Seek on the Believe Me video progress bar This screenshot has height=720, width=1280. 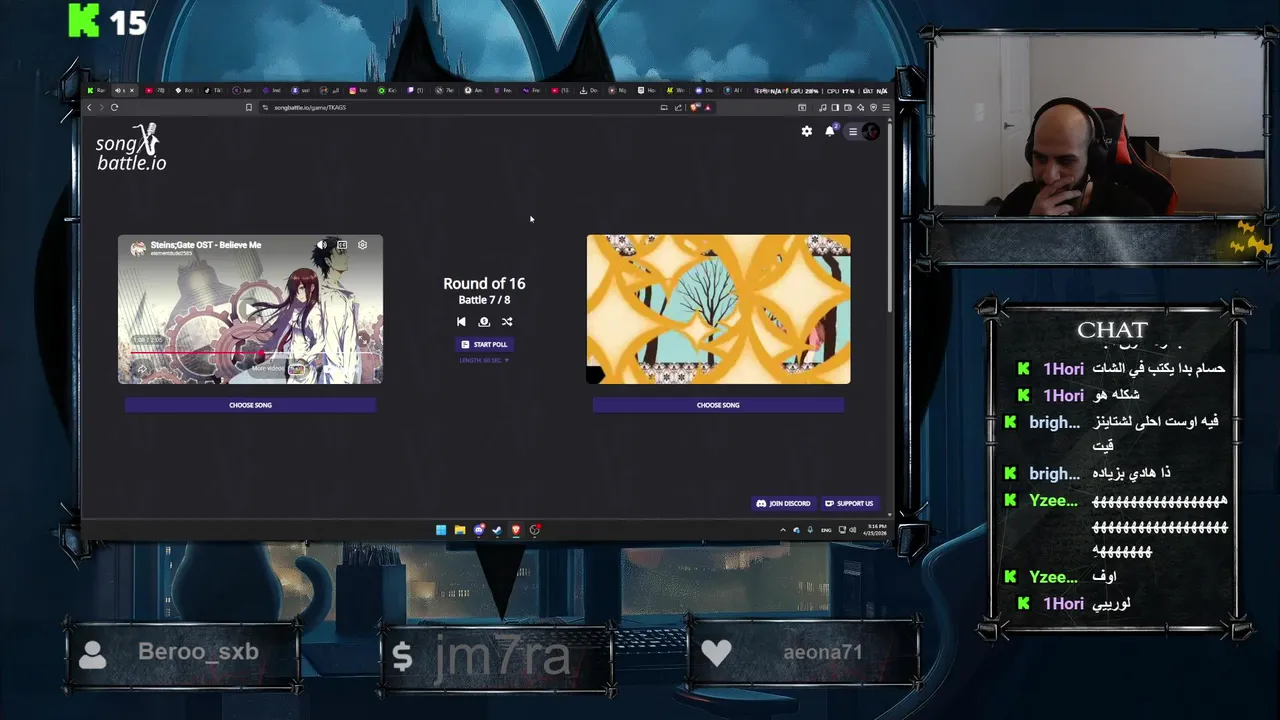click(251, 352)
